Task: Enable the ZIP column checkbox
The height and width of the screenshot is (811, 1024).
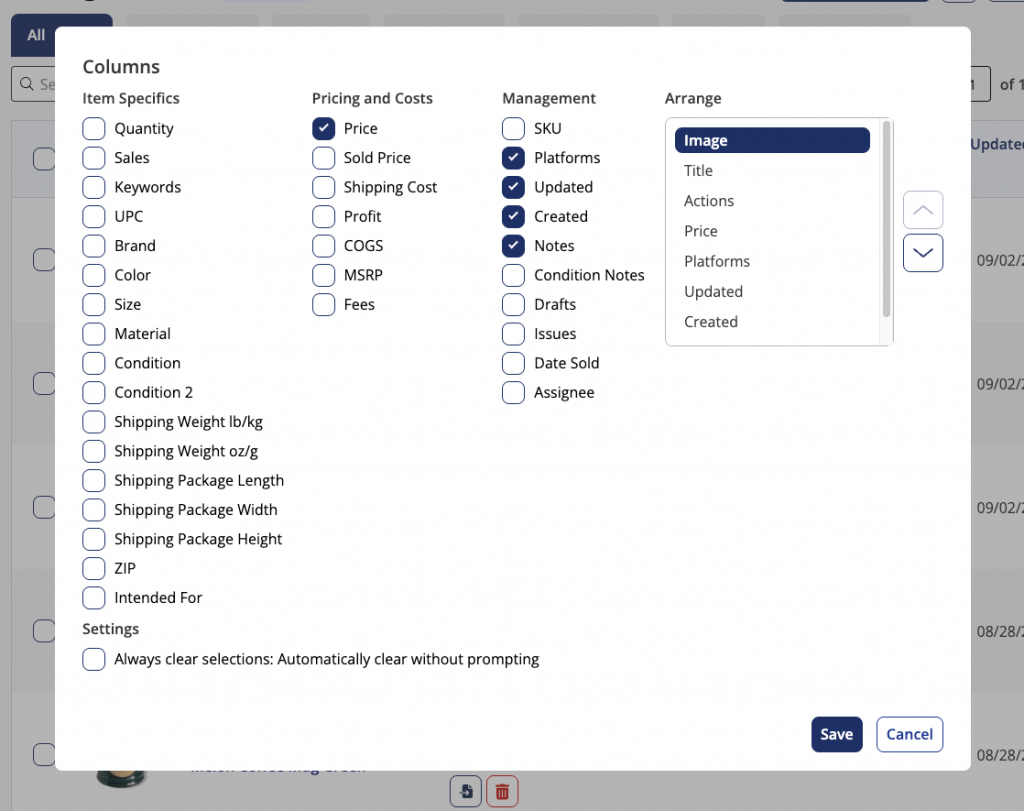Action: [x=94, y=568]
